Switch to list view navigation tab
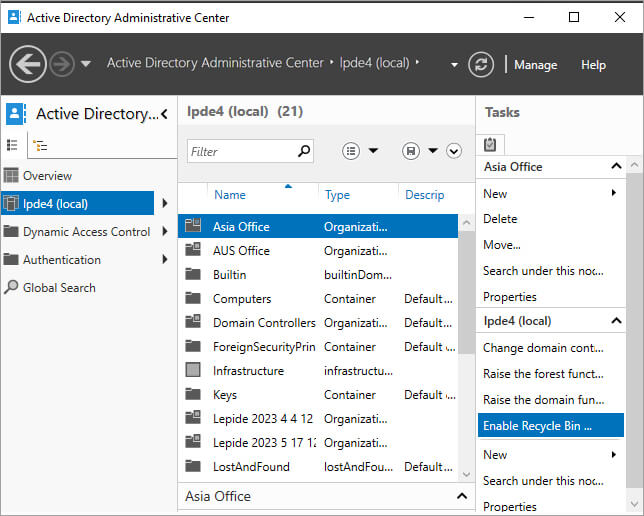644x516 pixels. click(12, 145)
